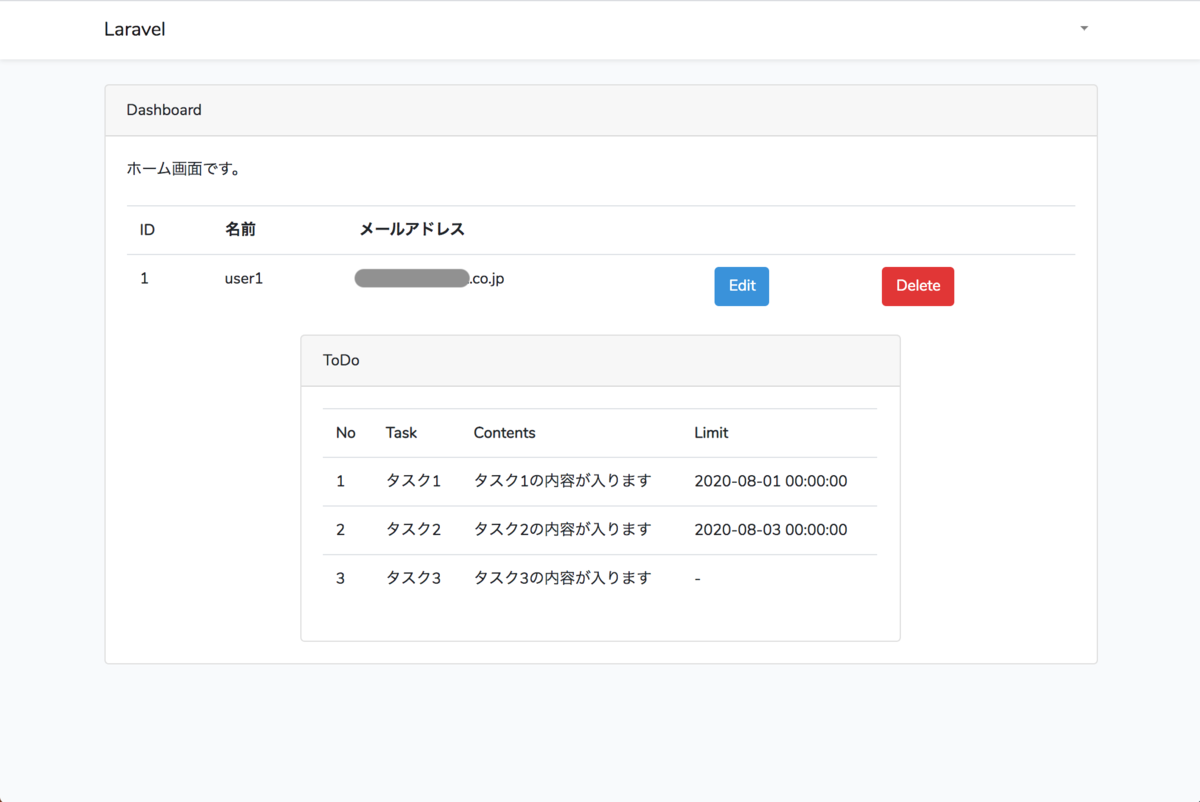Click the Task column header
Screen dimensions: 1200x802
[x=401, y=433]
